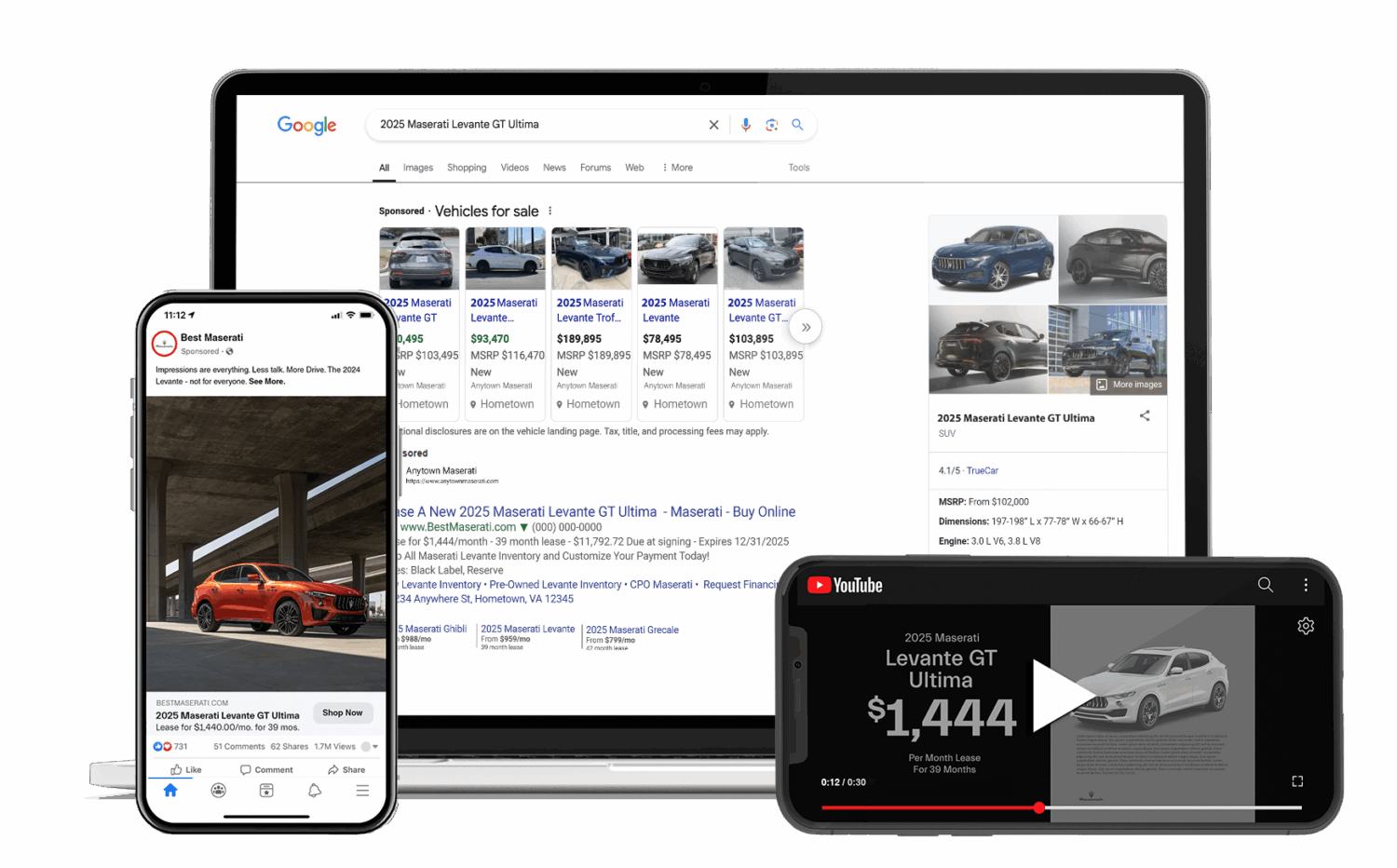Follow the Pre-Owned Levante Inventory link
Image resolution: width=1397 pixels, height=868 pixels.
(x=555, y=585)
